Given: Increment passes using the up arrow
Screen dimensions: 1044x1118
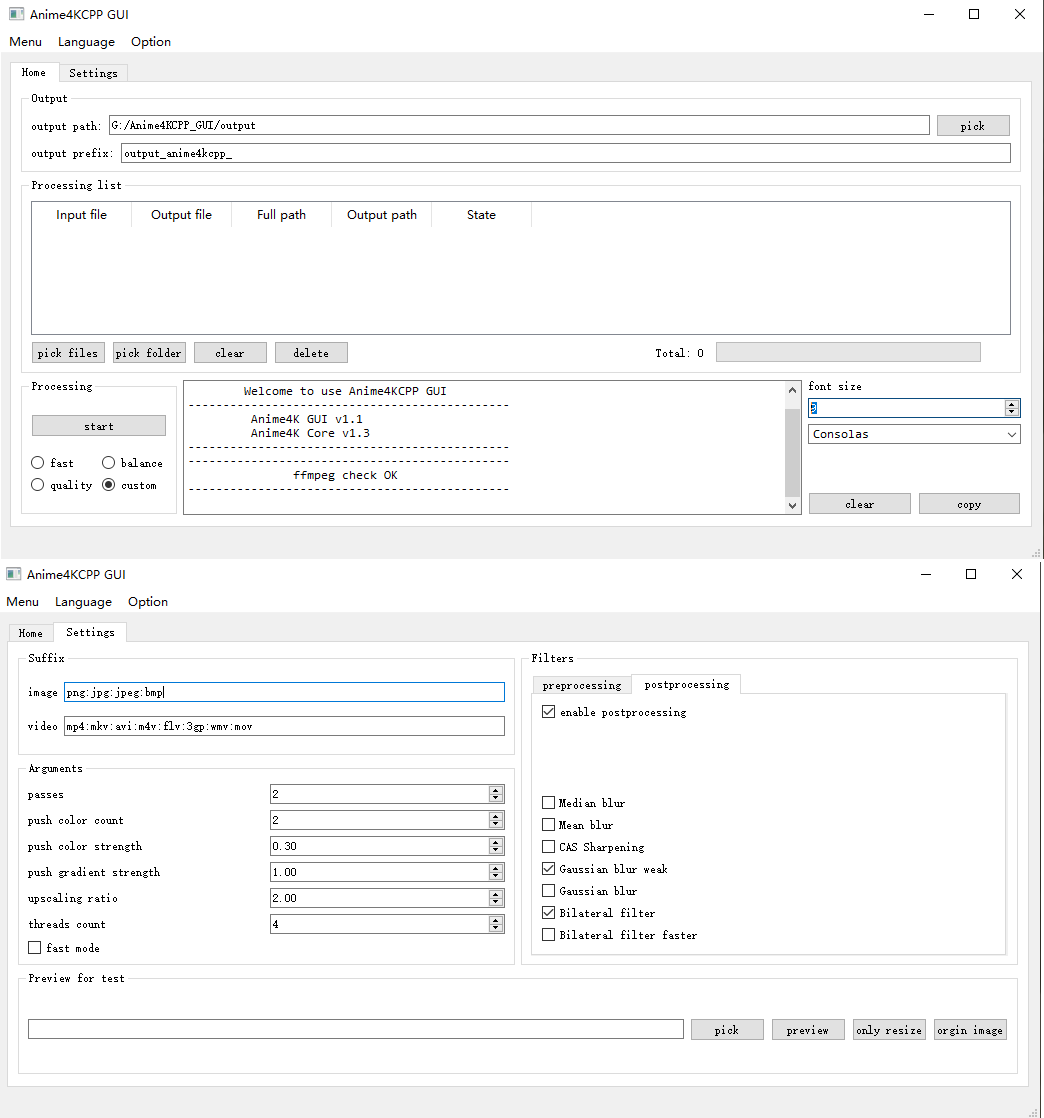Looking at the screenshot, I should [x=496, y=790].
